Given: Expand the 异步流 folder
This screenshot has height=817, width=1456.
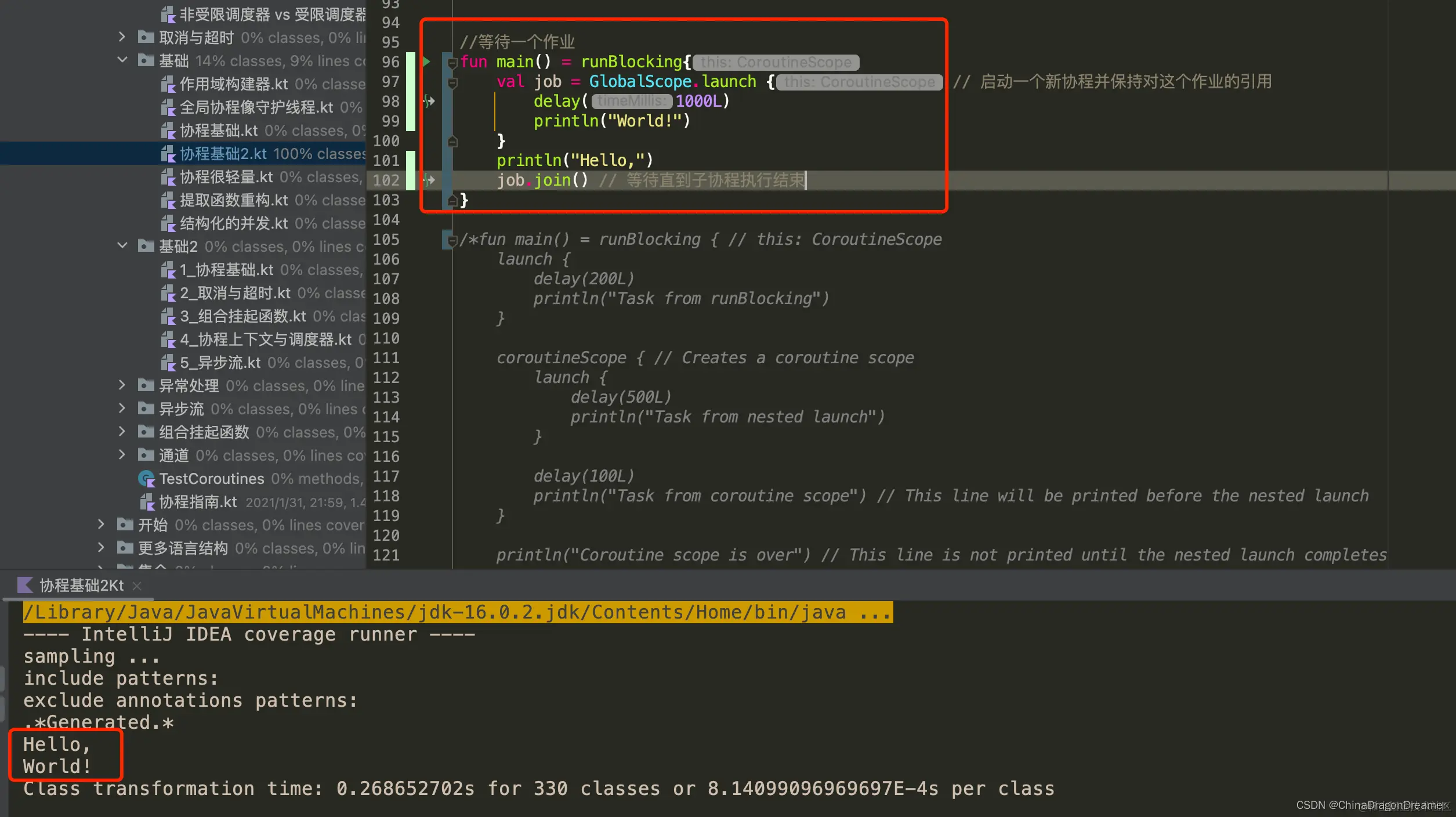Looking at the screenshot, I should point(122,408).
